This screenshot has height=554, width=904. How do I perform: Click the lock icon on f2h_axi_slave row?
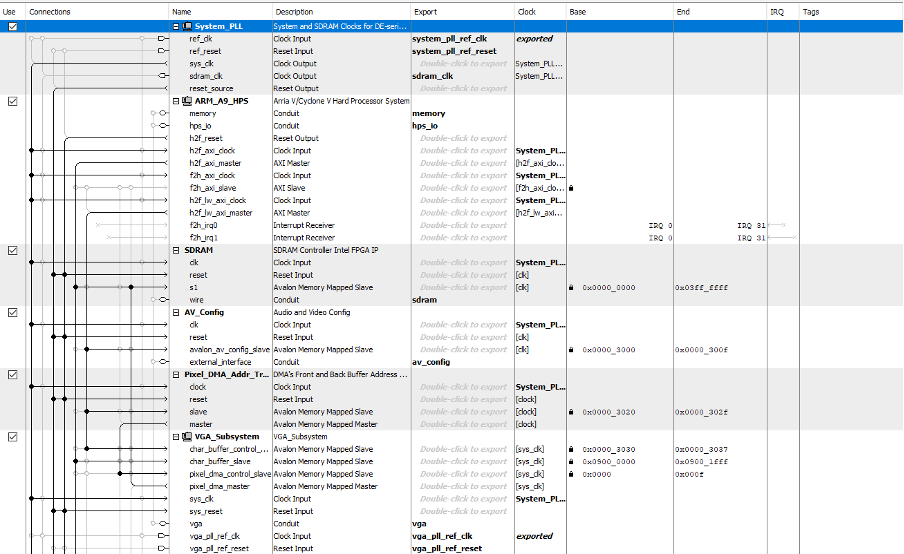[571, 188]
